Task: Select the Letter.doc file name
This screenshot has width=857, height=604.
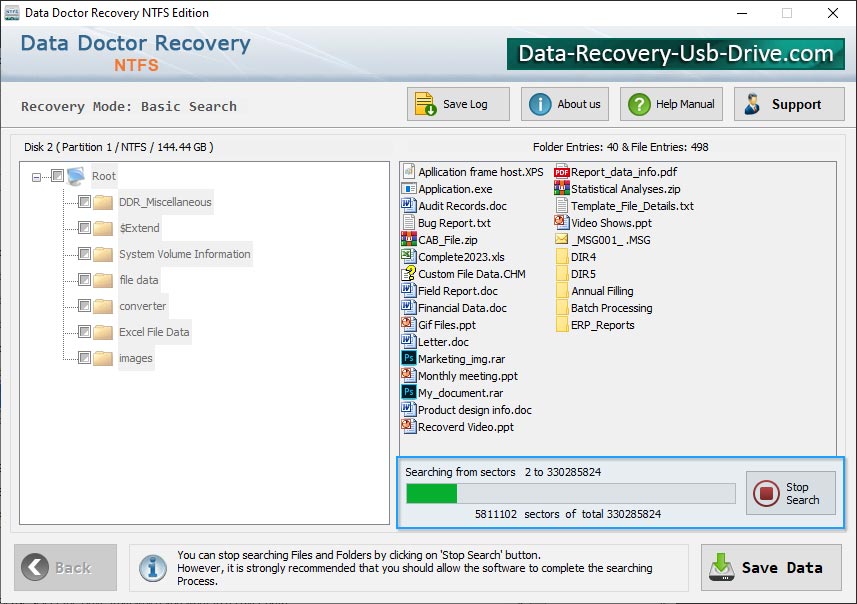Action: point(443,342)
